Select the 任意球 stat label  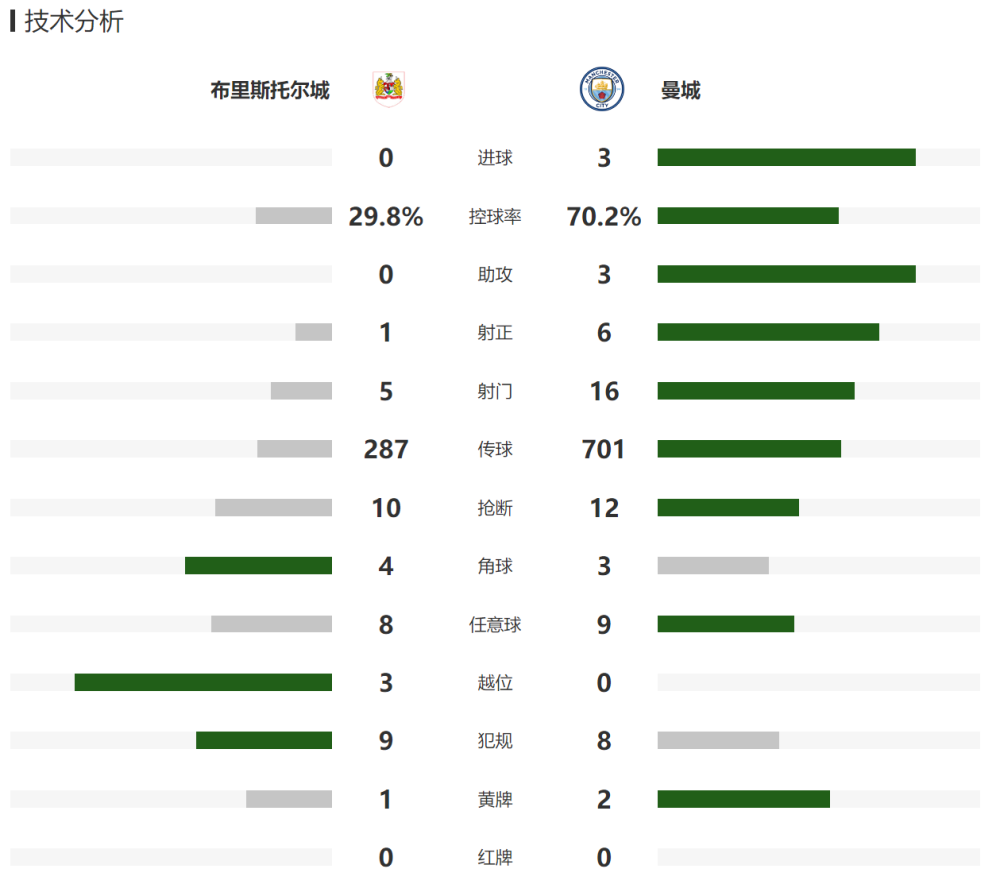pos(495,625)
